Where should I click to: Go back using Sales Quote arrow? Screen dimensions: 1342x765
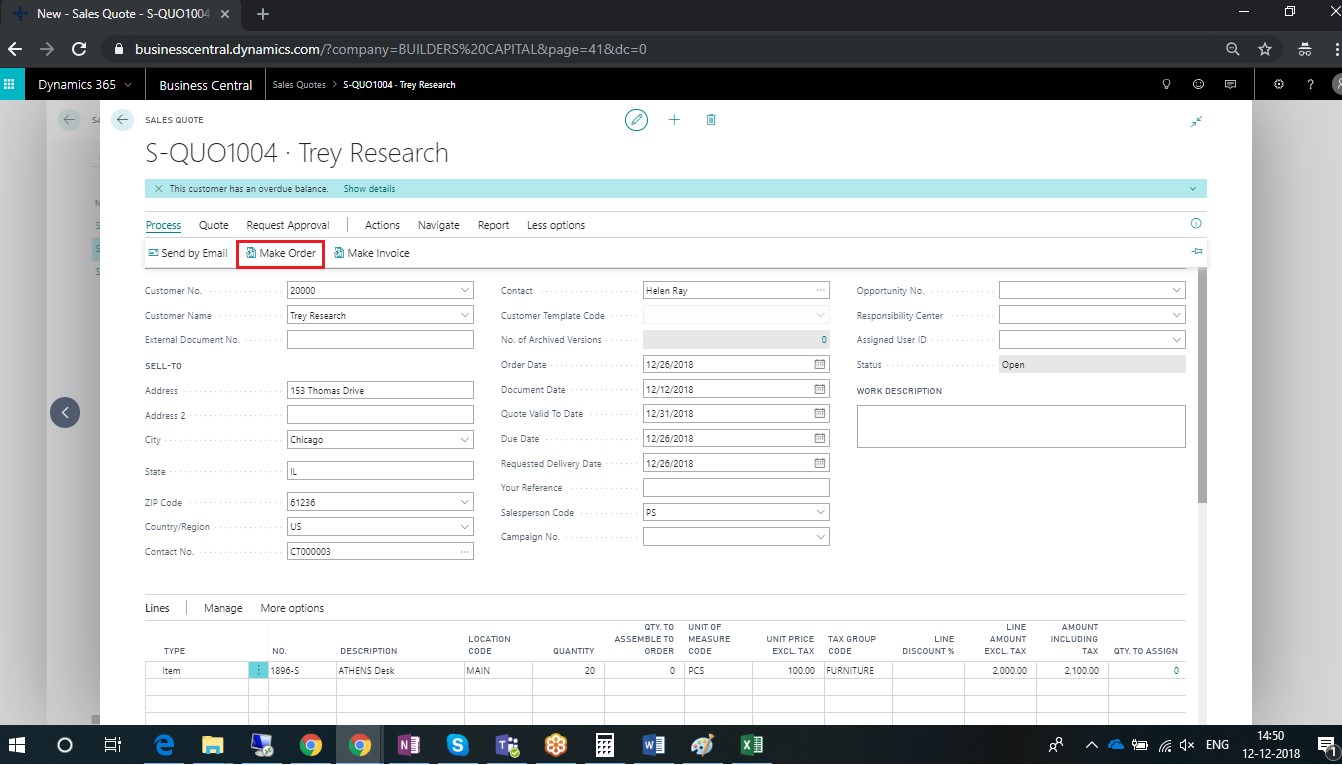(122, 120)
